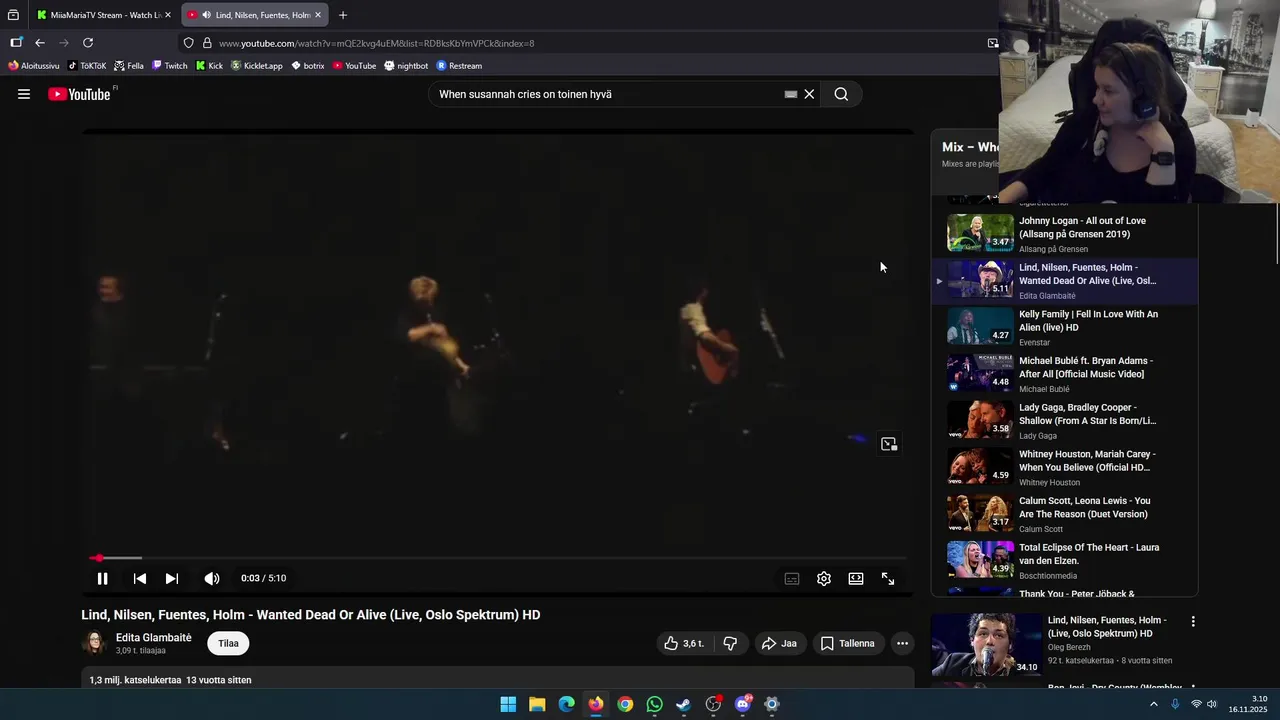
Task: Switch to theater mode
Action: coord(856,578)
